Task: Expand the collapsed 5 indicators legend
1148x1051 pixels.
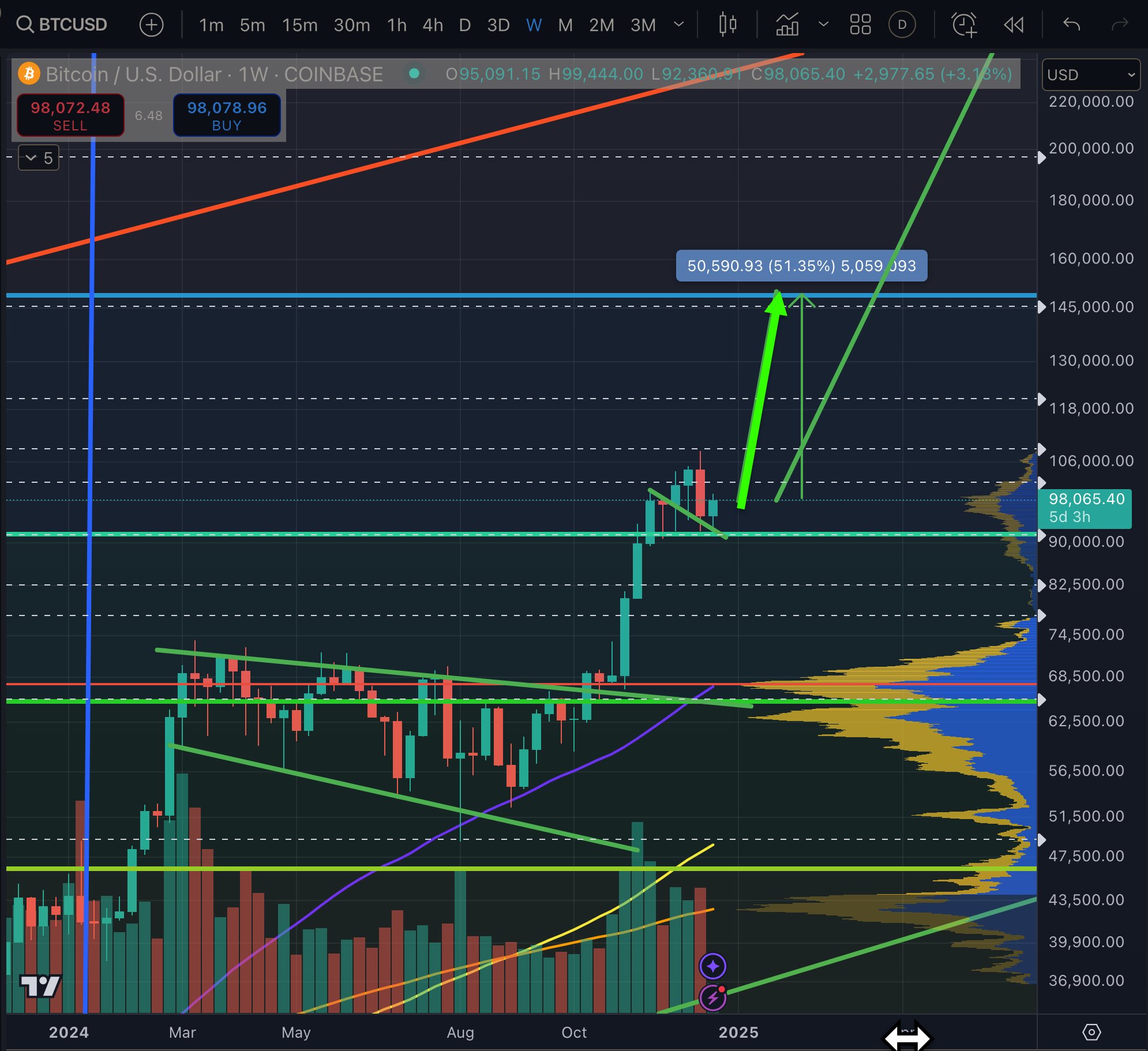Action: tap(39, 158)
